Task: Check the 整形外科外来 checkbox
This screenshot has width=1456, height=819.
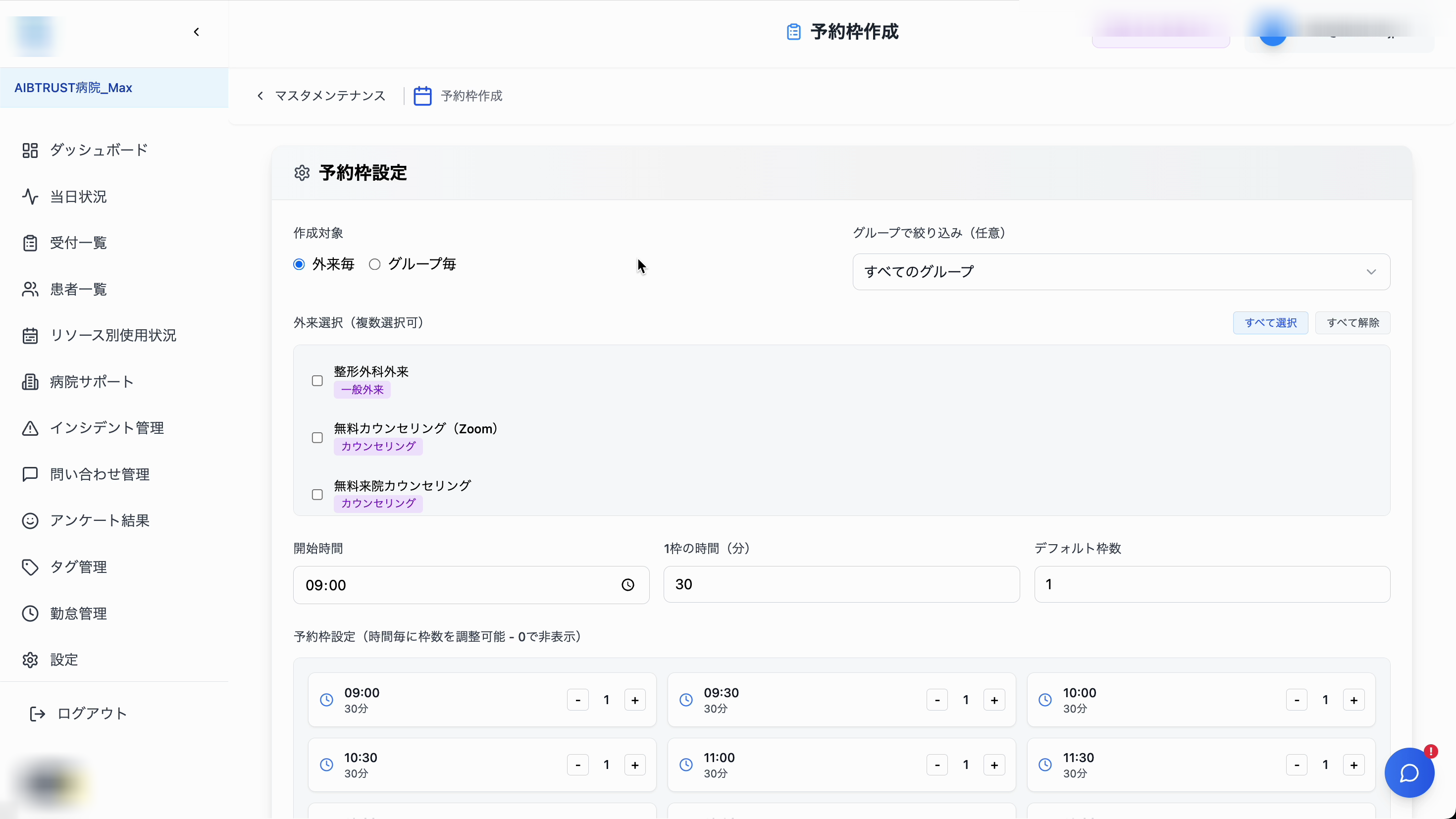Action: (x=317, y=381)
